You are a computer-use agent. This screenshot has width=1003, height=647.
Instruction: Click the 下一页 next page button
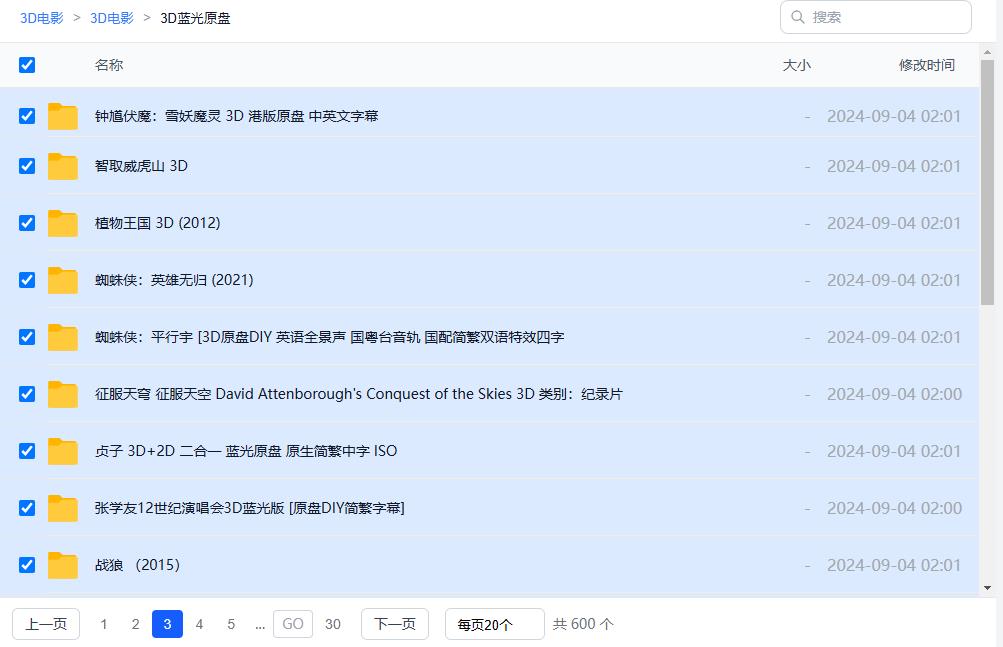(394, 624)
